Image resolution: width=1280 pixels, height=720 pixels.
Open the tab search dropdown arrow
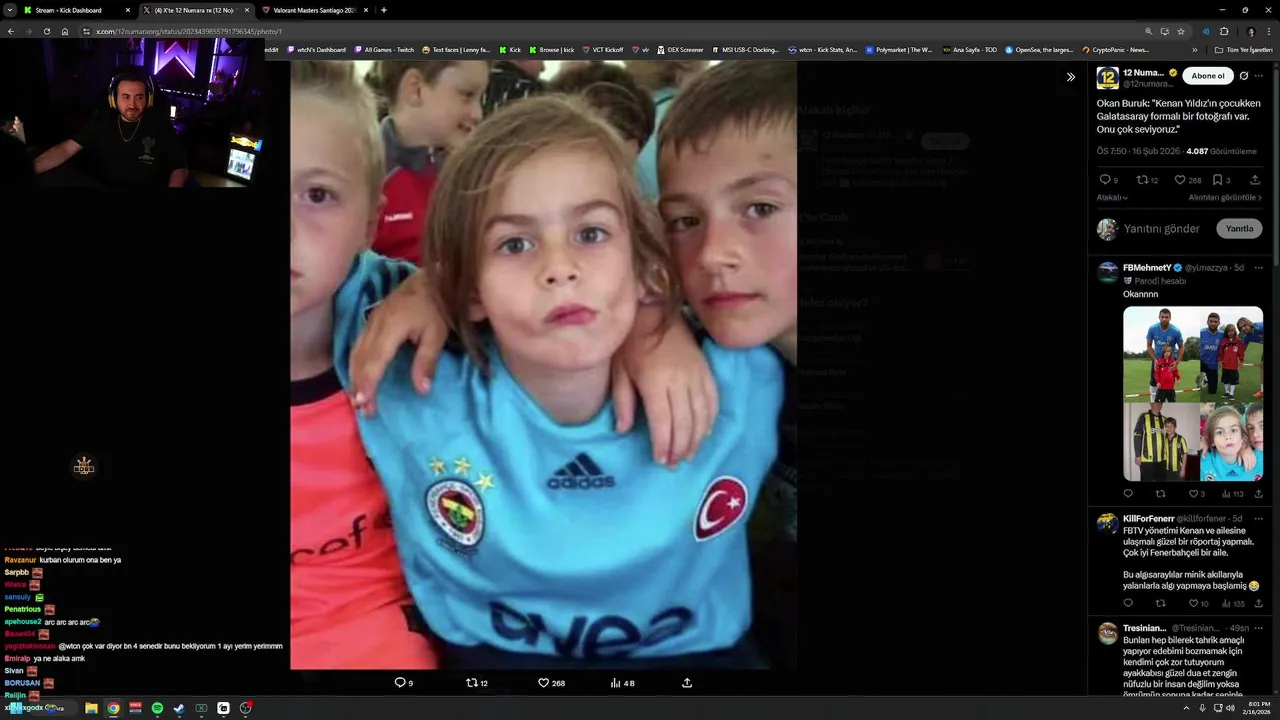[x=10, y=10]
